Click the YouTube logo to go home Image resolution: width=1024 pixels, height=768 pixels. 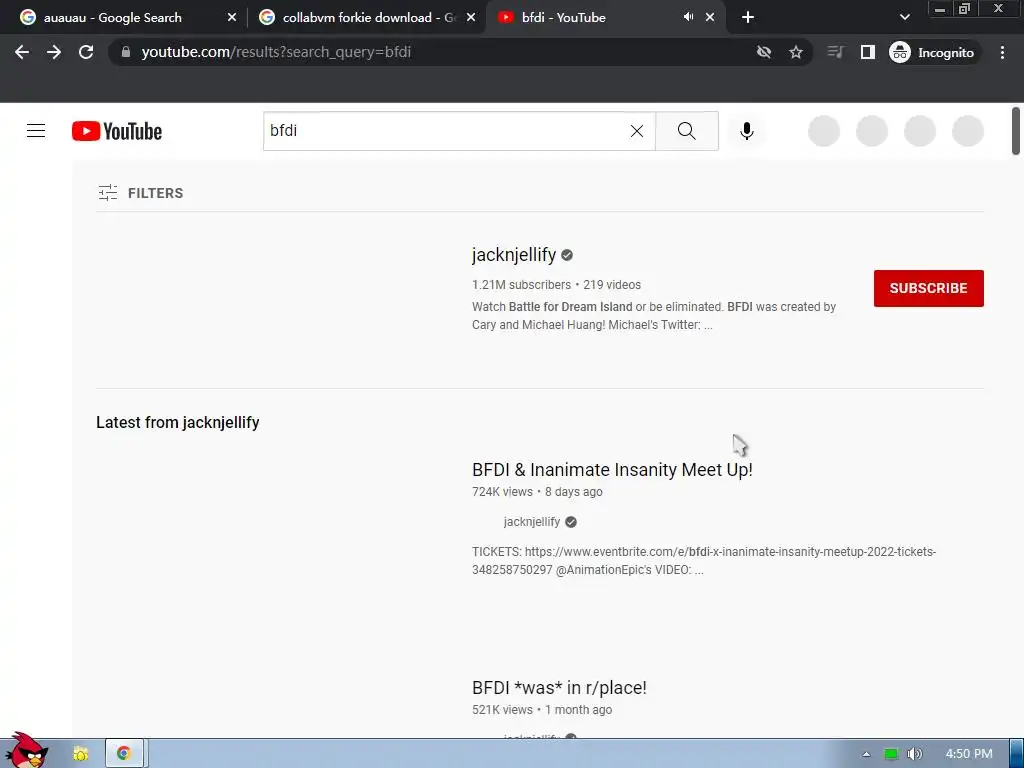pos(117,131)
